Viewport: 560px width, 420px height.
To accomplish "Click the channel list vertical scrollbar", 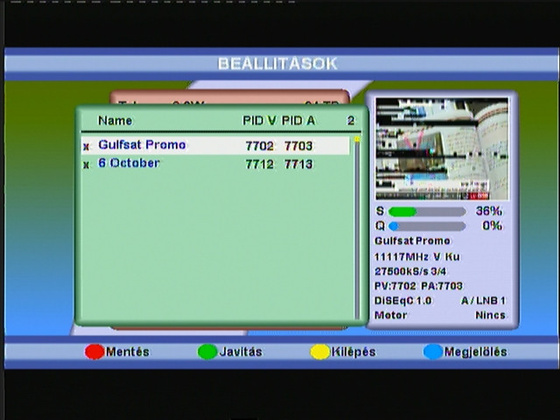I will point(357,228).
